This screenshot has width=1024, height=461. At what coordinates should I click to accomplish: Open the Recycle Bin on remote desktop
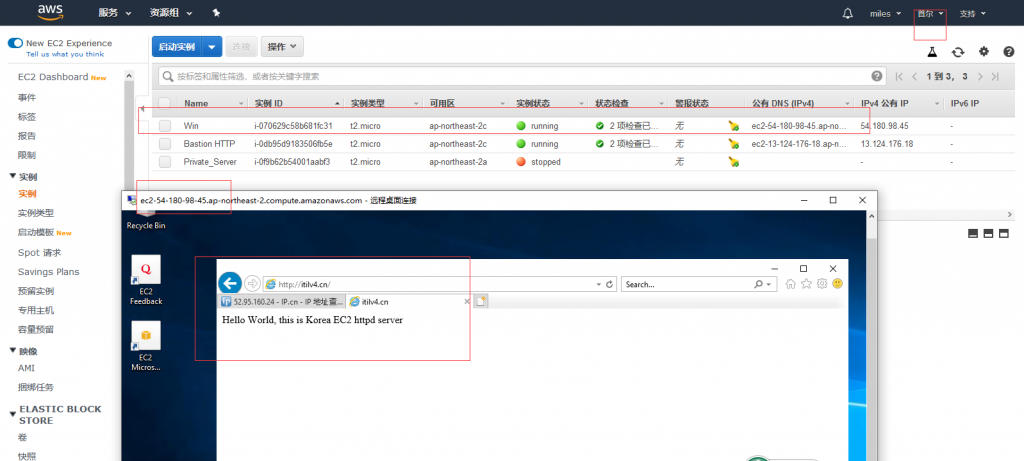click(146, 221)
